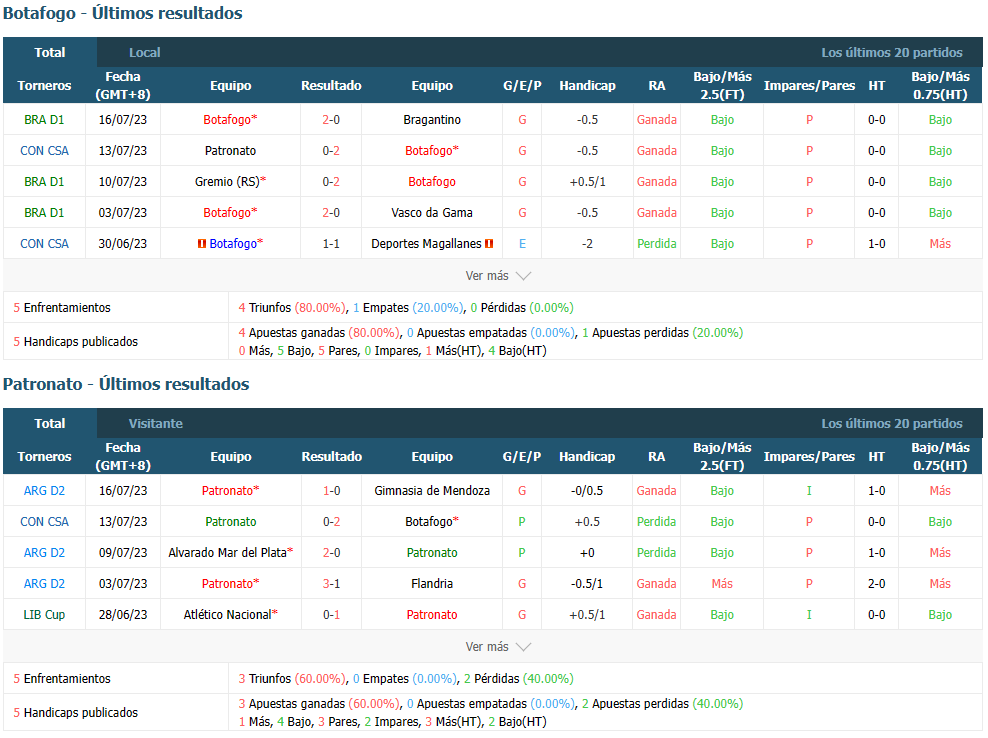Click Impares/Pares header in Patronato table

pos(809,456)
